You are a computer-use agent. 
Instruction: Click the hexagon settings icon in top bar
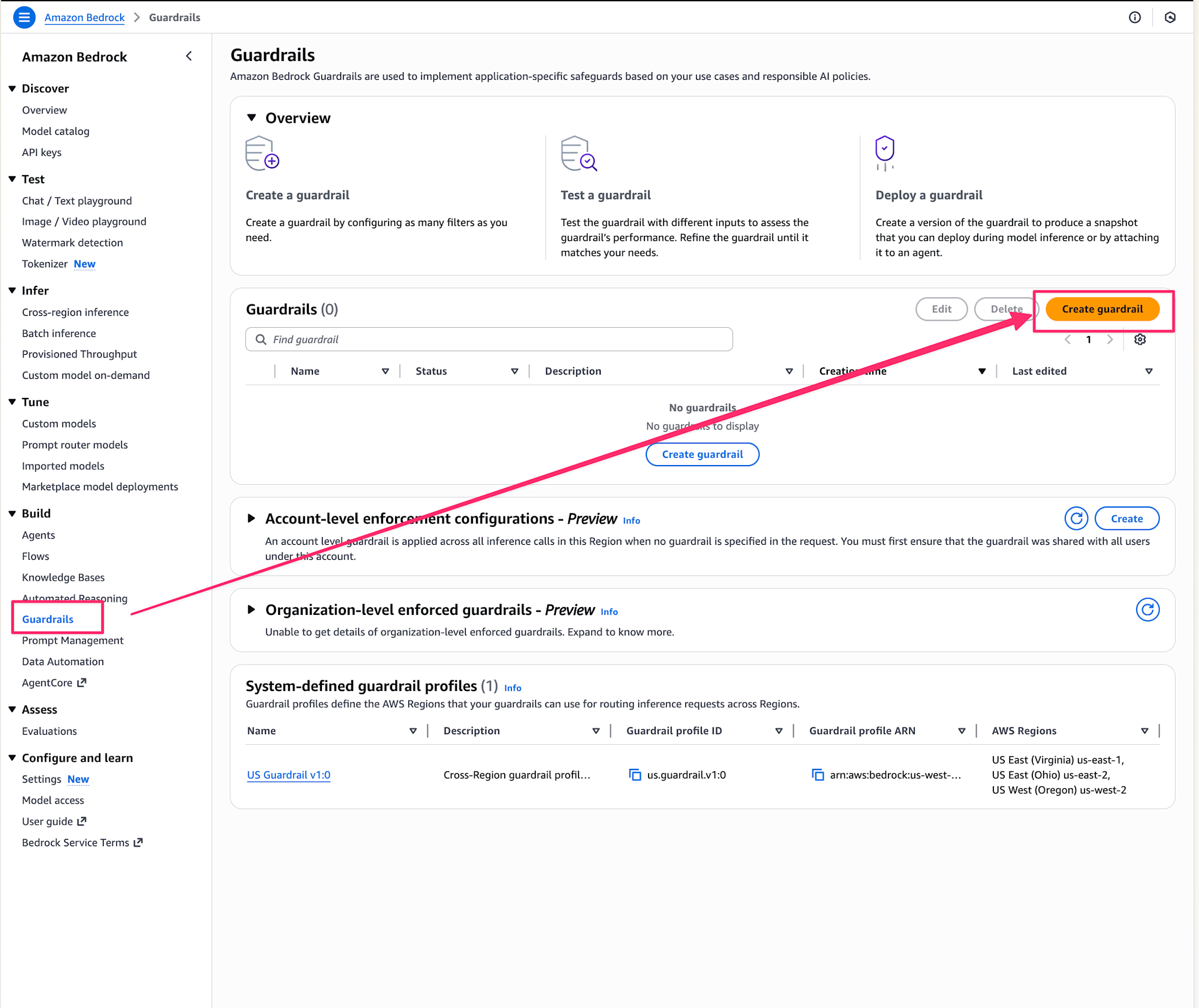coord(1170,17)
